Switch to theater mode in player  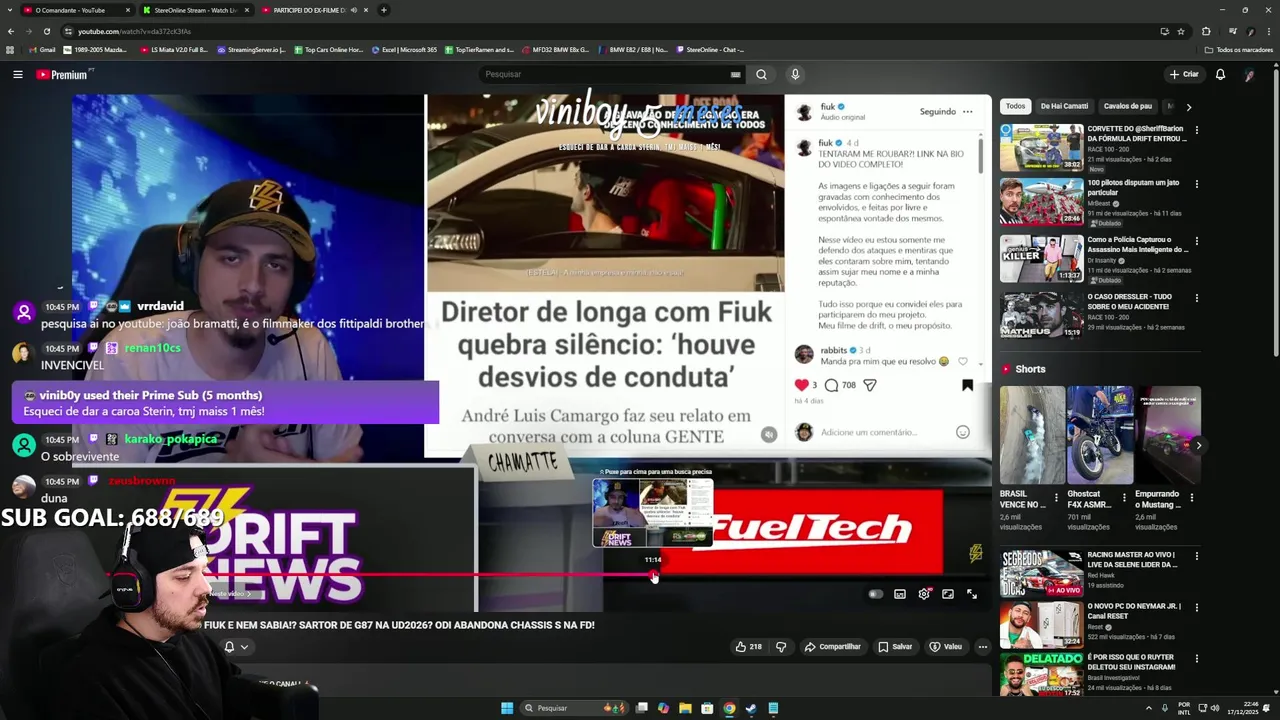[x=948, y=594]
